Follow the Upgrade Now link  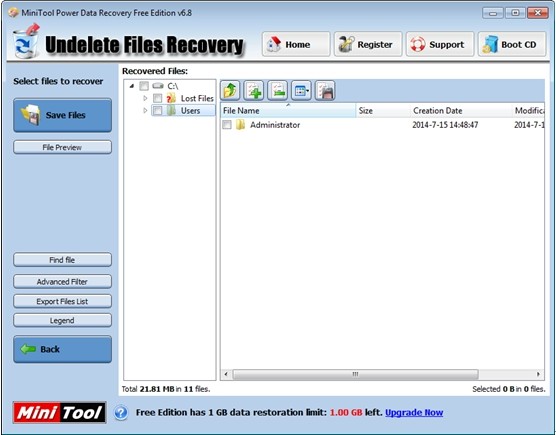414,413
